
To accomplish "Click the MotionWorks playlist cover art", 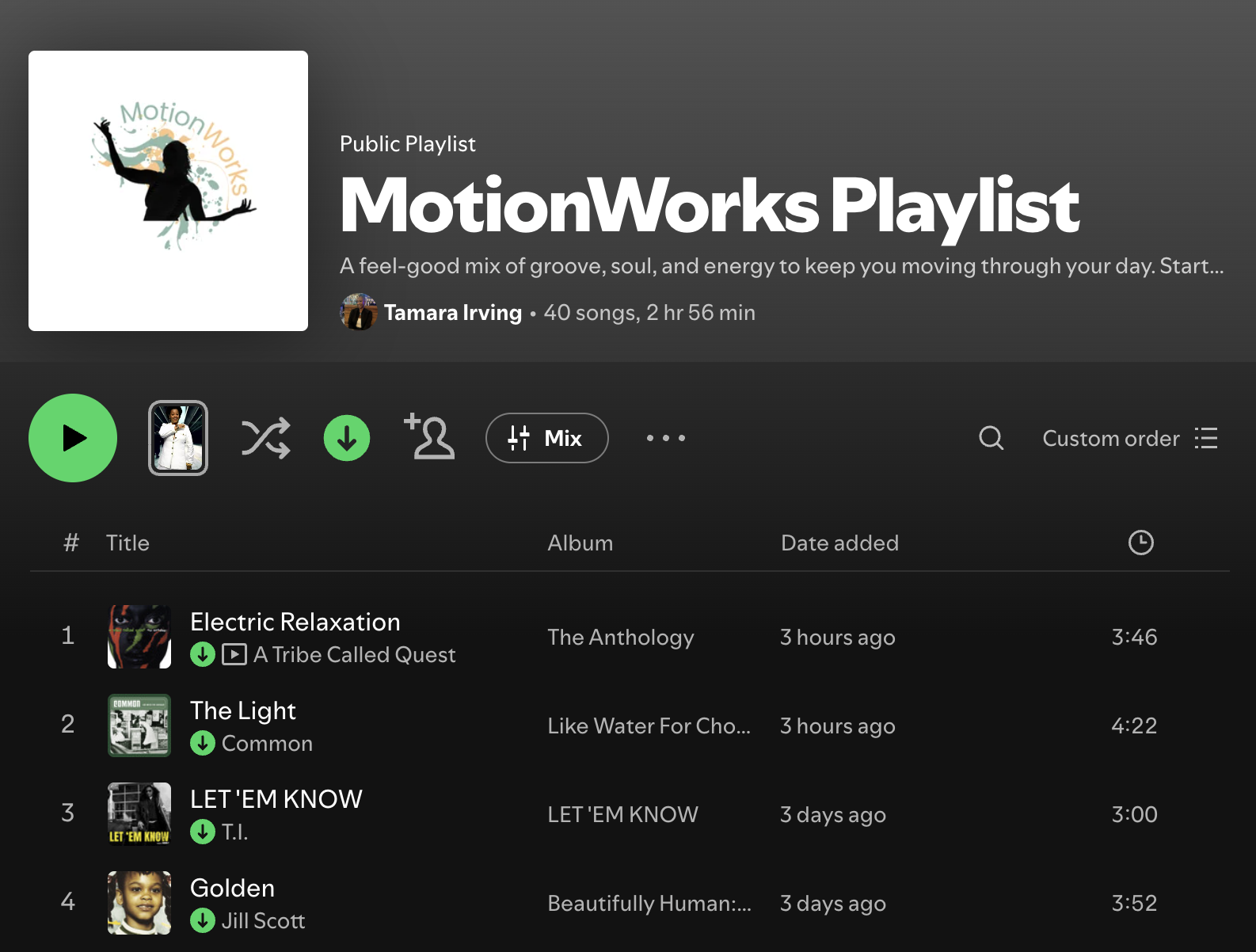I will 168,191.
